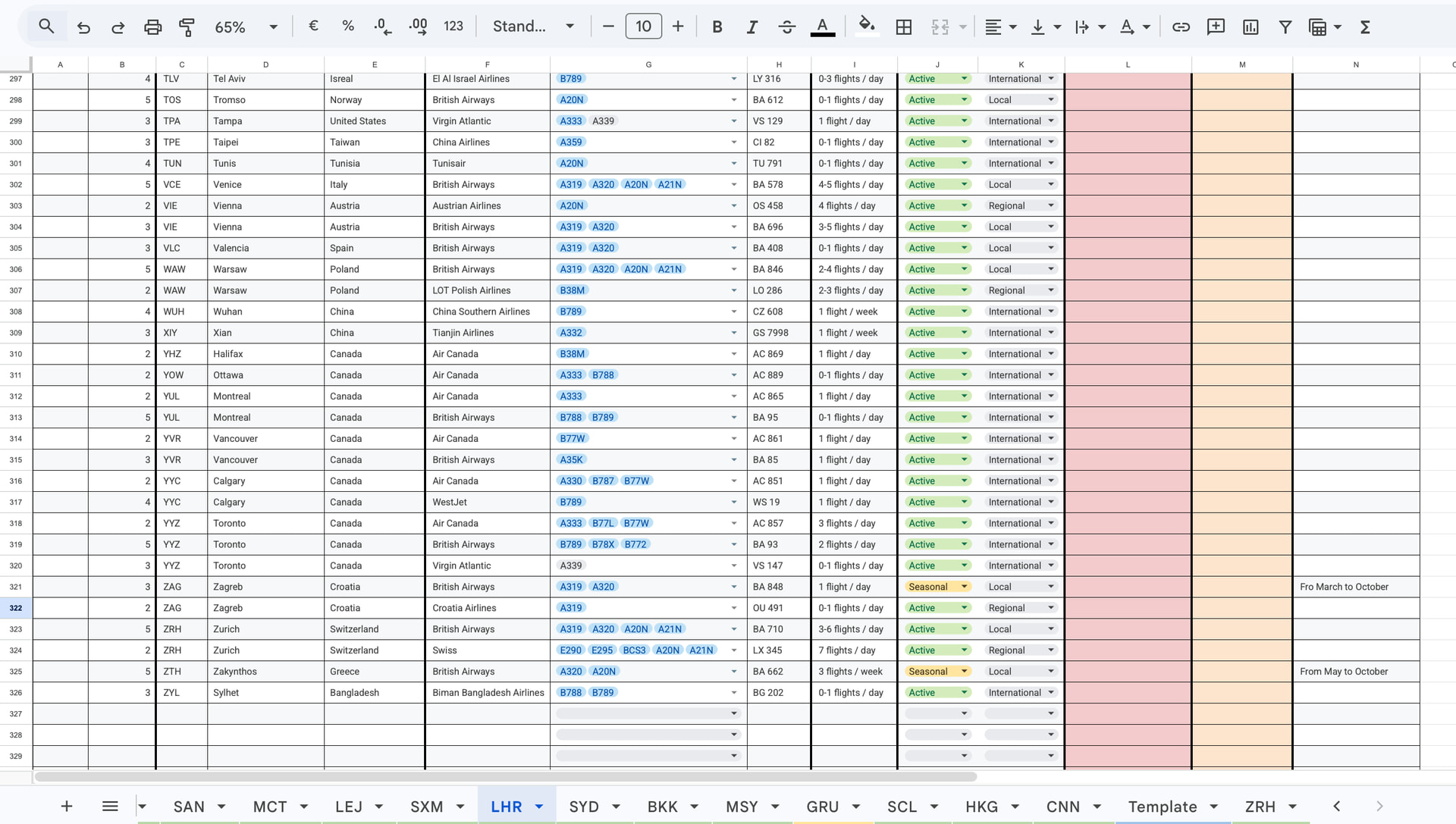The width and height of the screenshot is (1456, 824).
Task: Click the print icon
Action: pos(152,27)
